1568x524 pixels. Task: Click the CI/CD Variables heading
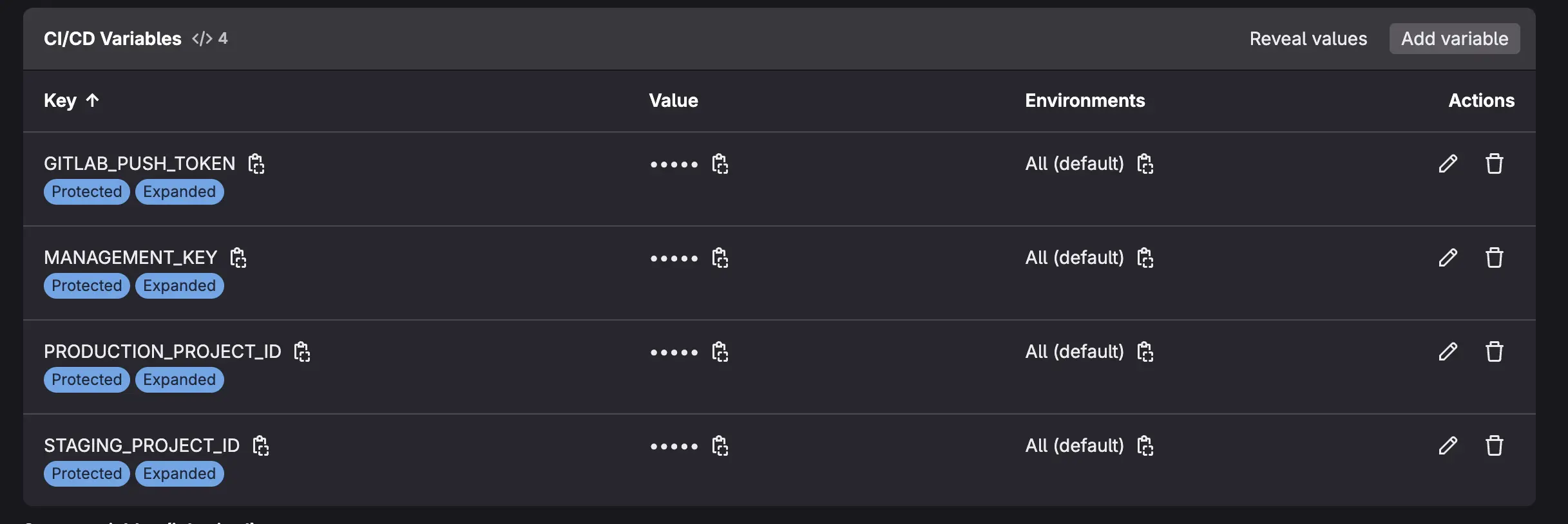[x=113, y=38]
